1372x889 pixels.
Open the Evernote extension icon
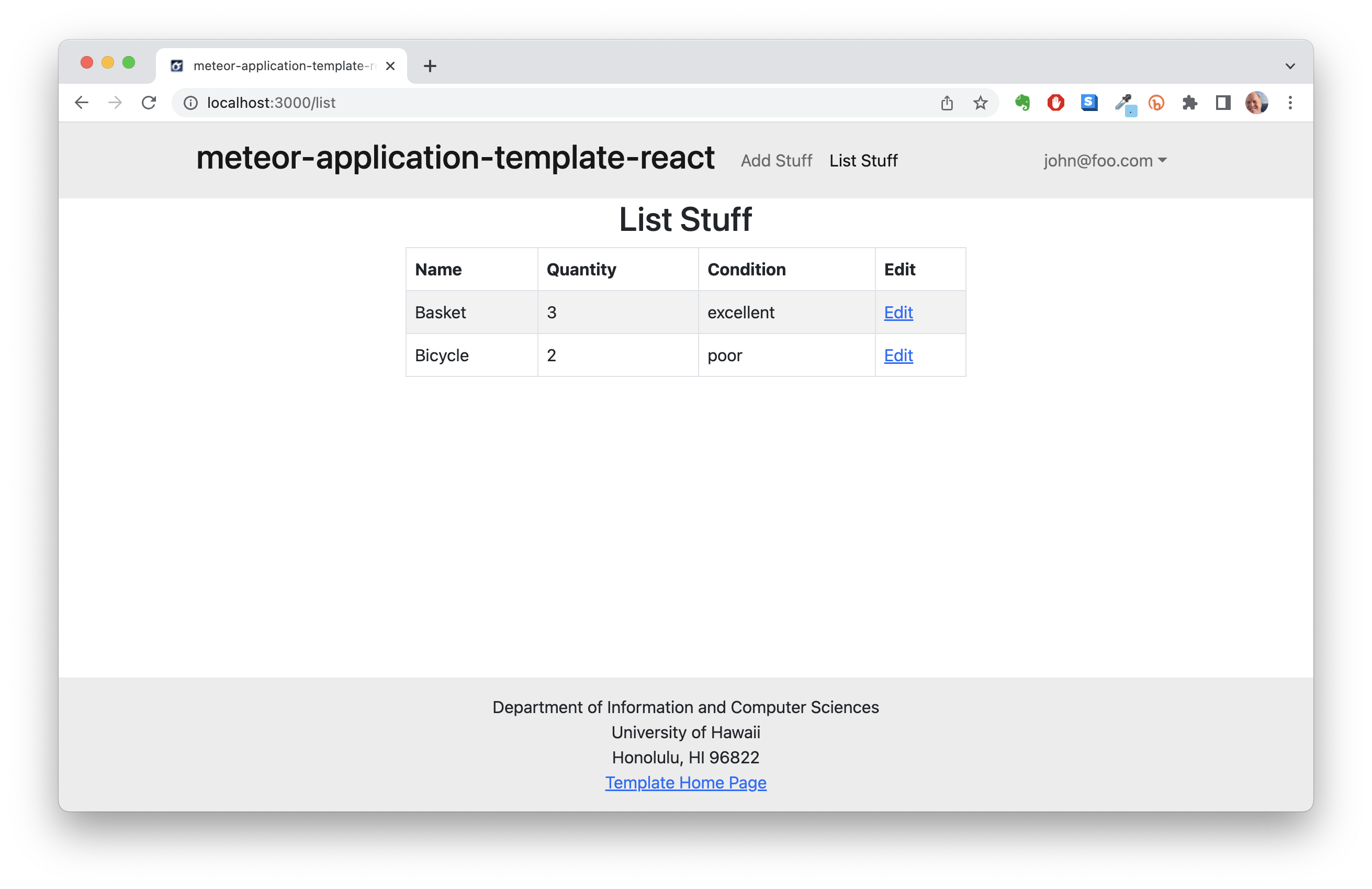(1022, 103)
